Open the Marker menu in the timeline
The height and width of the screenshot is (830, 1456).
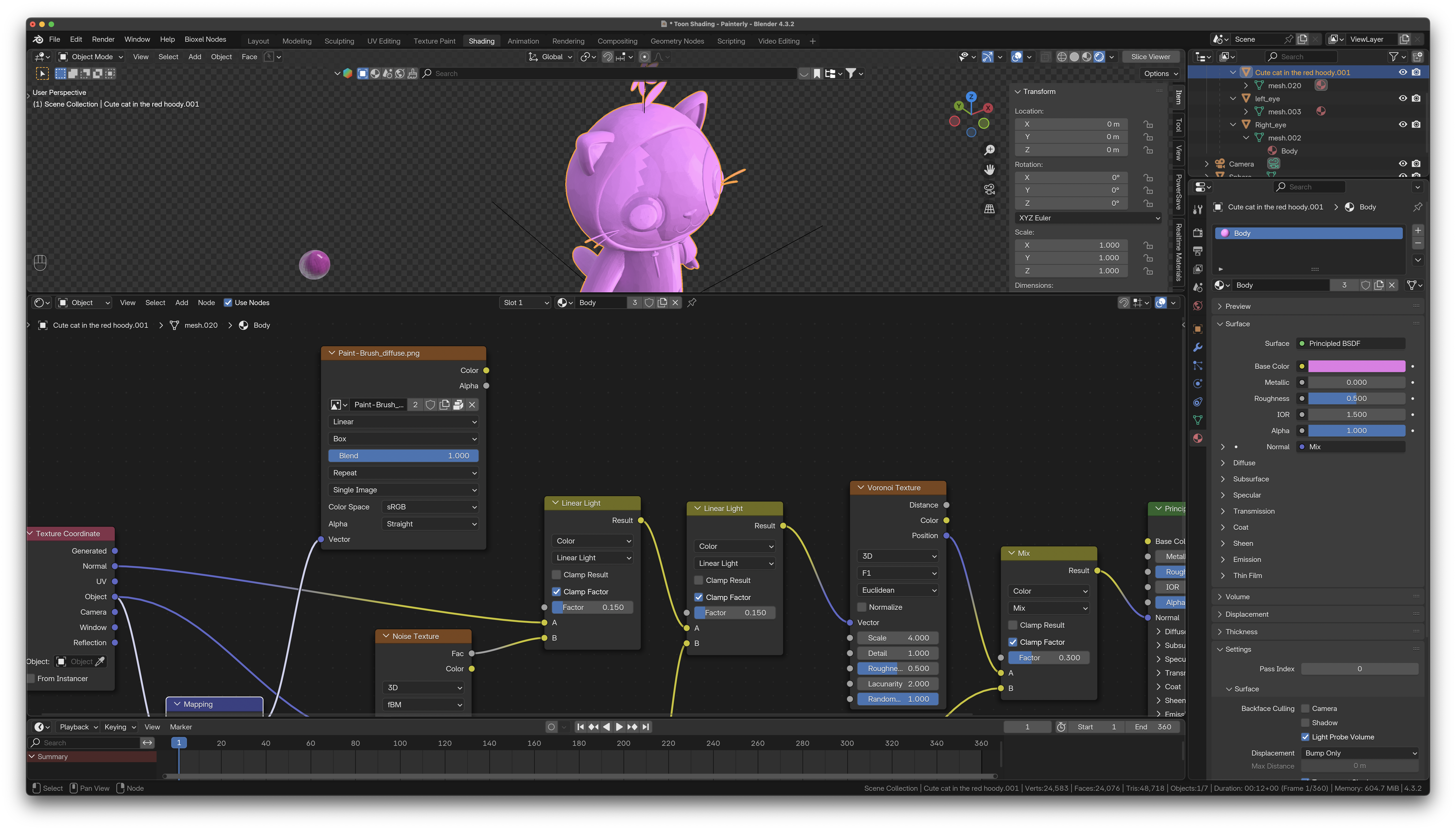(181, 727)
